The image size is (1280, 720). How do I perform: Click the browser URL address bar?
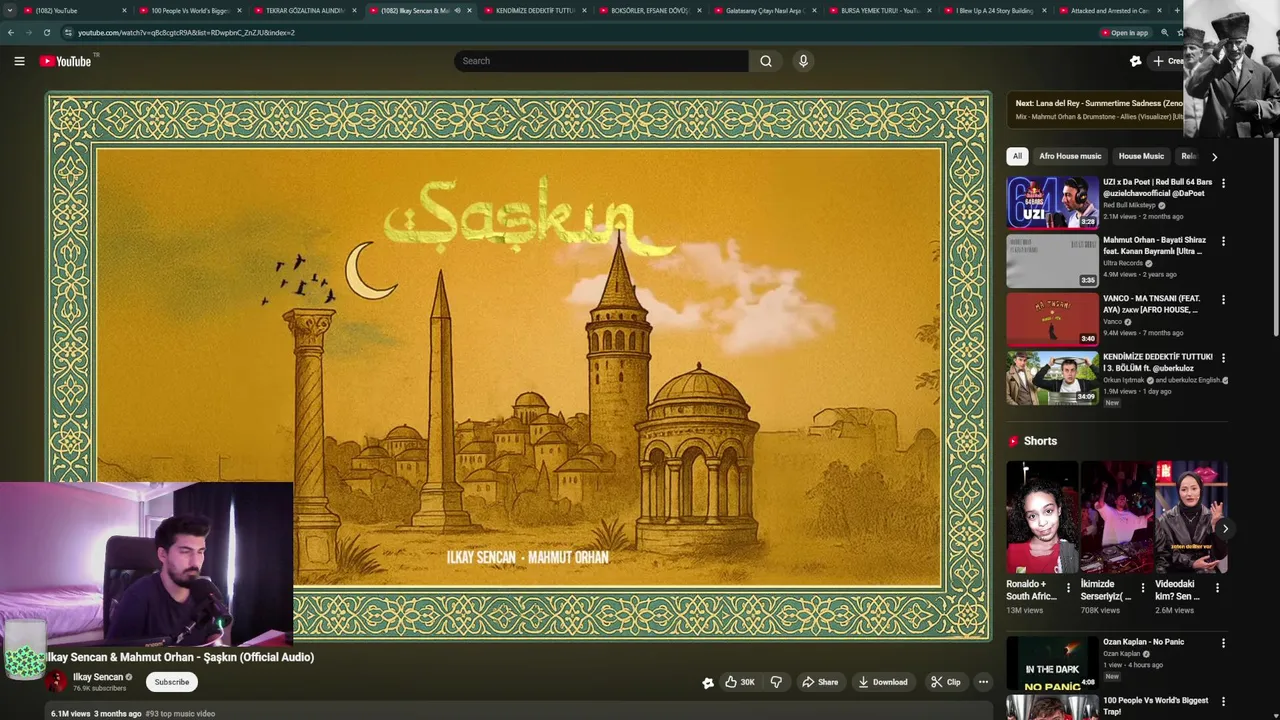pos(580,33)
